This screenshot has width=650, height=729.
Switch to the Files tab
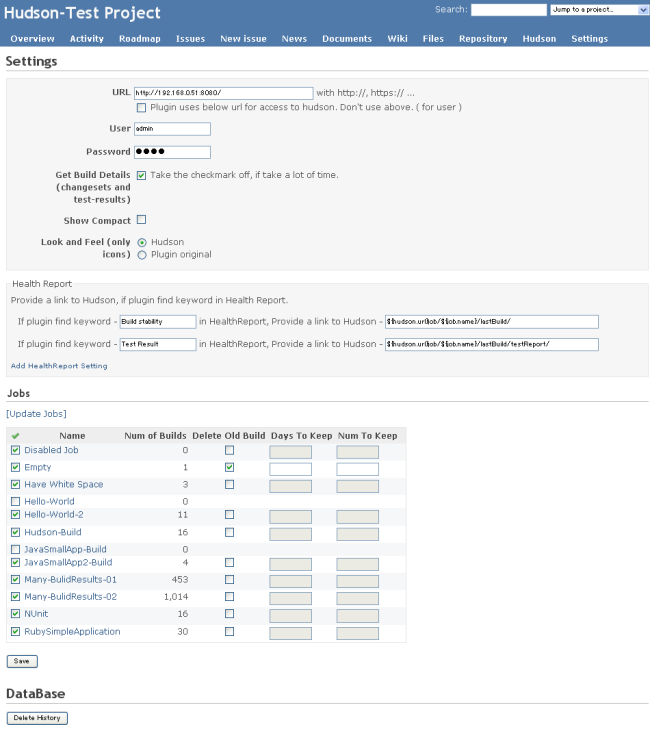point(433,39)
